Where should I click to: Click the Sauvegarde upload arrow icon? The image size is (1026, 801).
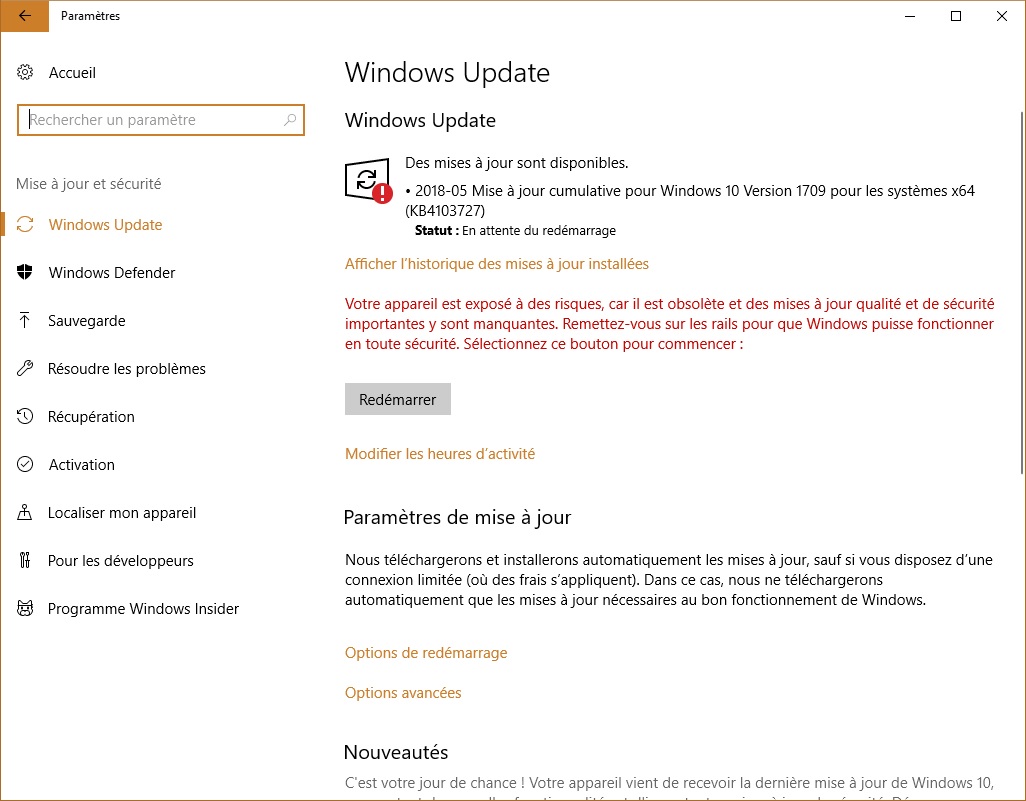tap(26, 321)
